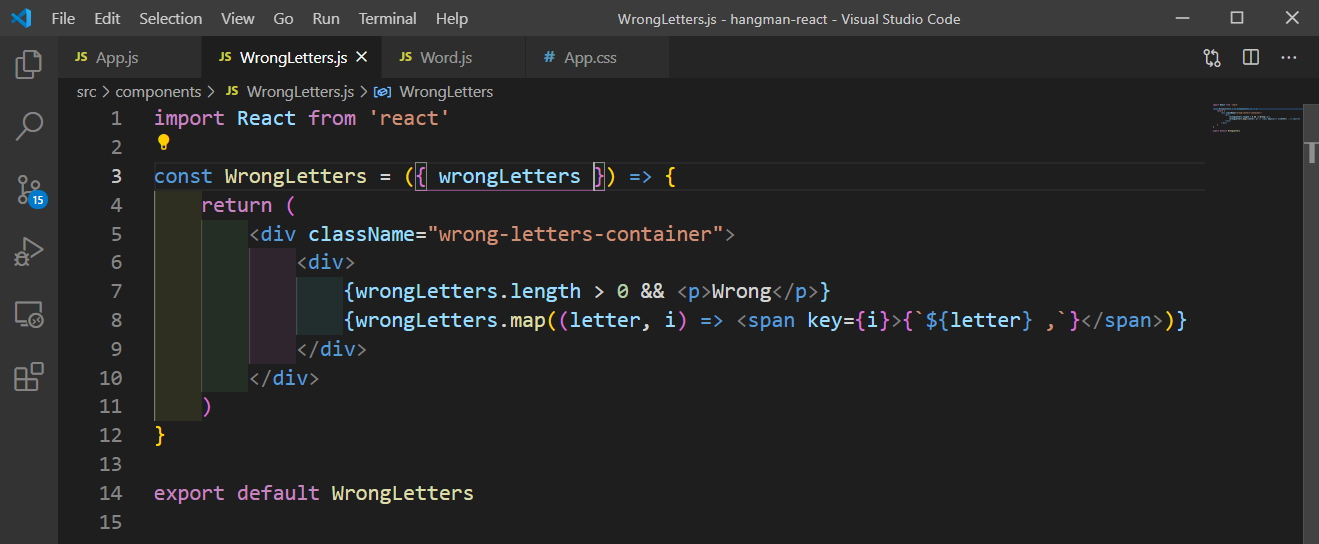Close the VS Code window
This screenshot has height=544, width=1319.
[1292, 18]
